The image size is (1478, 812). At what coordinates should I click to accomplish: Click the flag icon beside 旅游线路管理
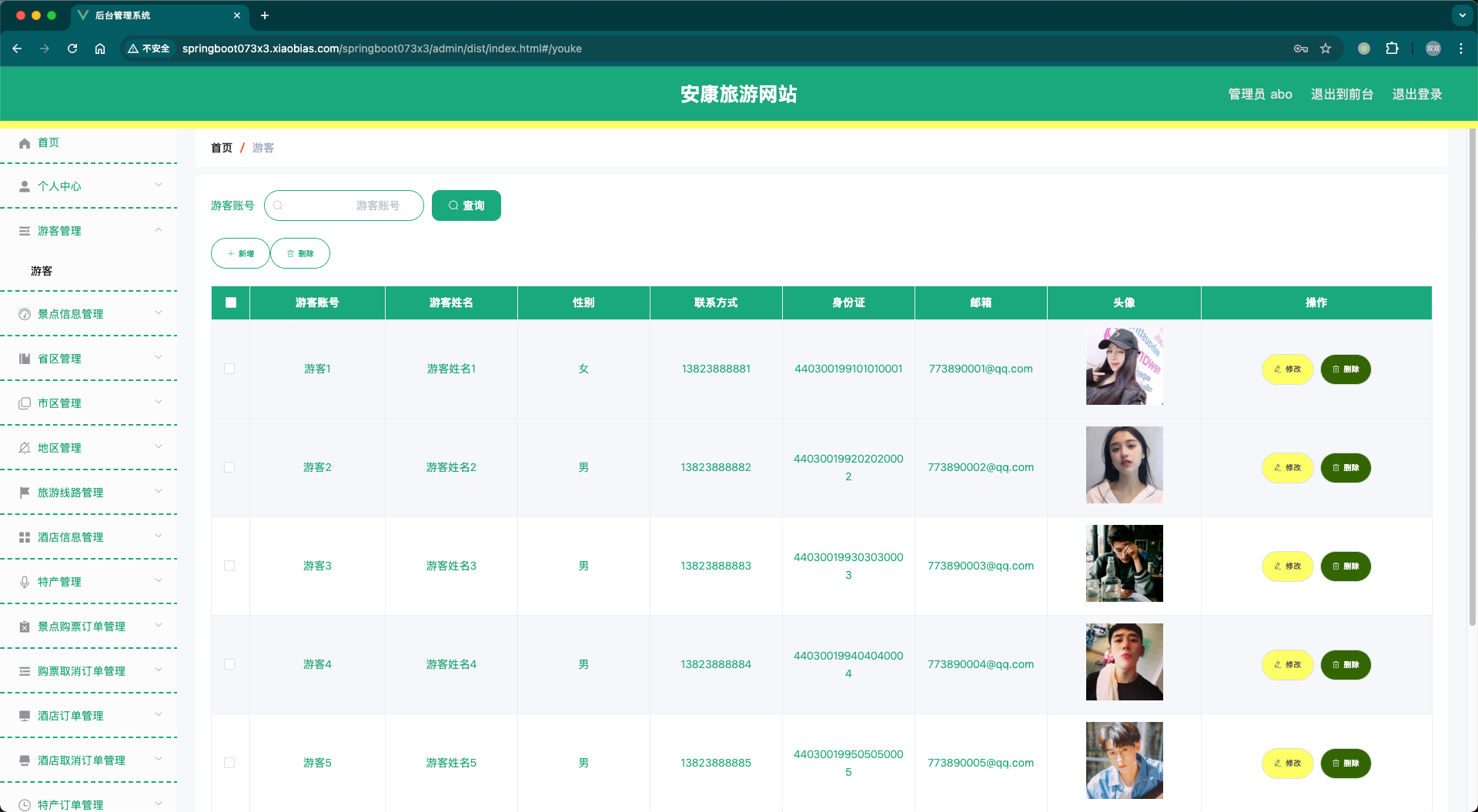25,493
